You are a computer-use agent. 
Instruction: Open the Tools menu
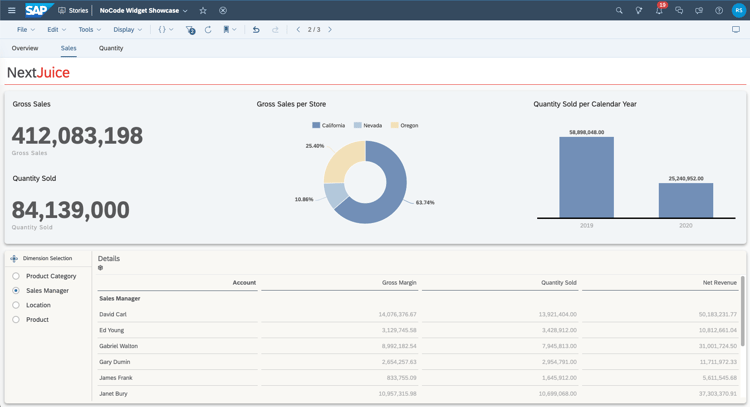click(x=89, y=29)
